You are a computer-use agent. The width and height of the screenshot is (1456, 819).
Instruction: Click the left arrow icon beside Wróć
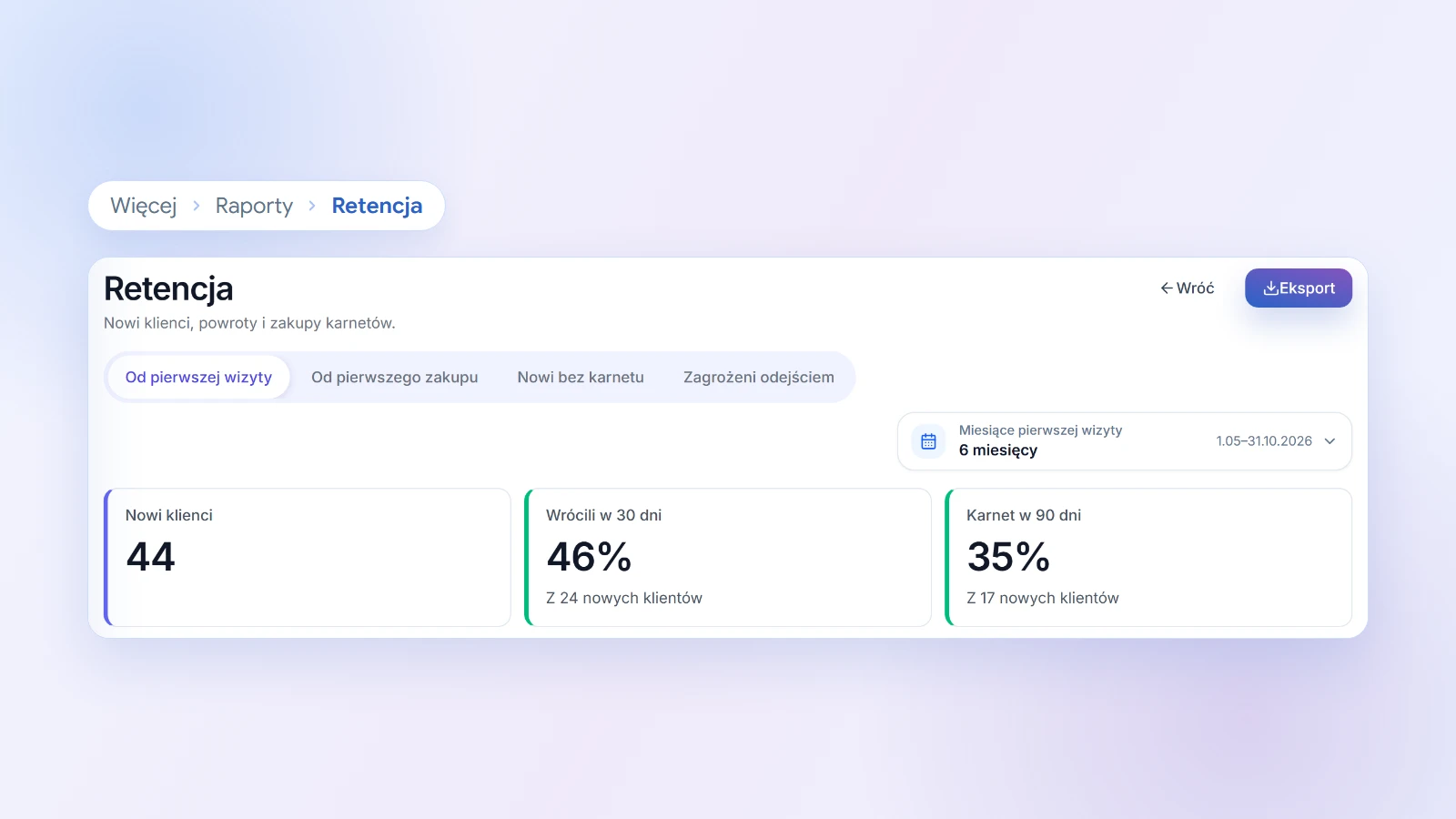1166,288
